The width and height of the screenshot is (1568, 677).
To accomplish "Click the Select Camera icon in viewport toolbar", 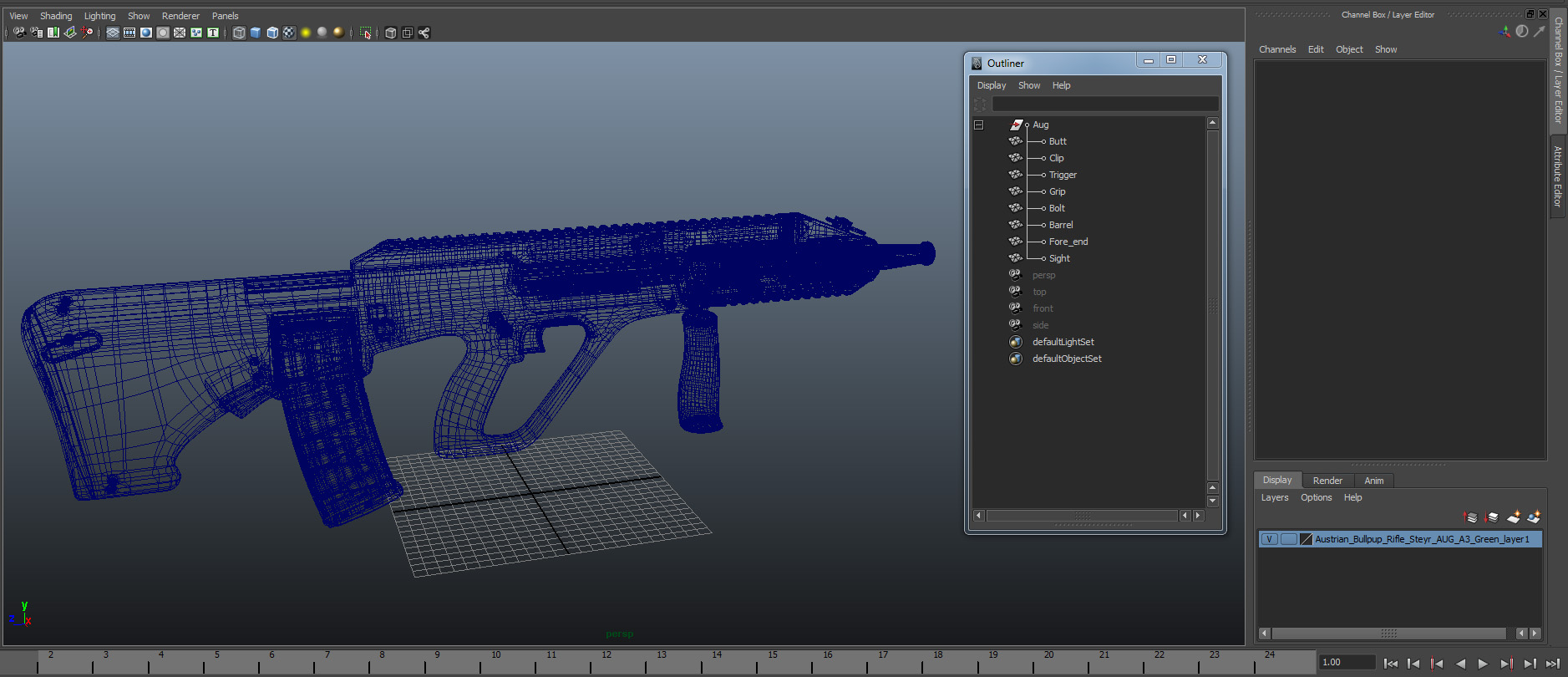I will (x=19, y=33).
